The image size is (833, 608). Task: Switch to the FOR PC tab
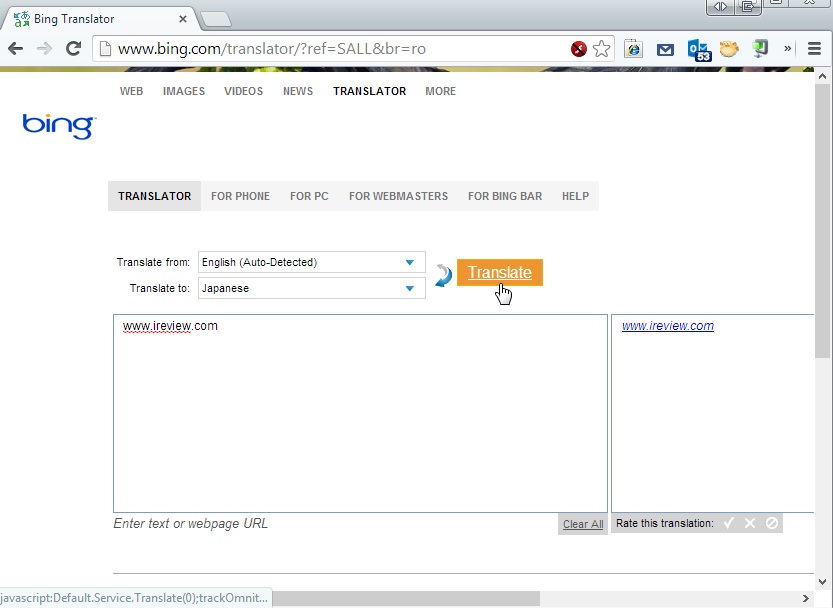(x=309, y=196)
